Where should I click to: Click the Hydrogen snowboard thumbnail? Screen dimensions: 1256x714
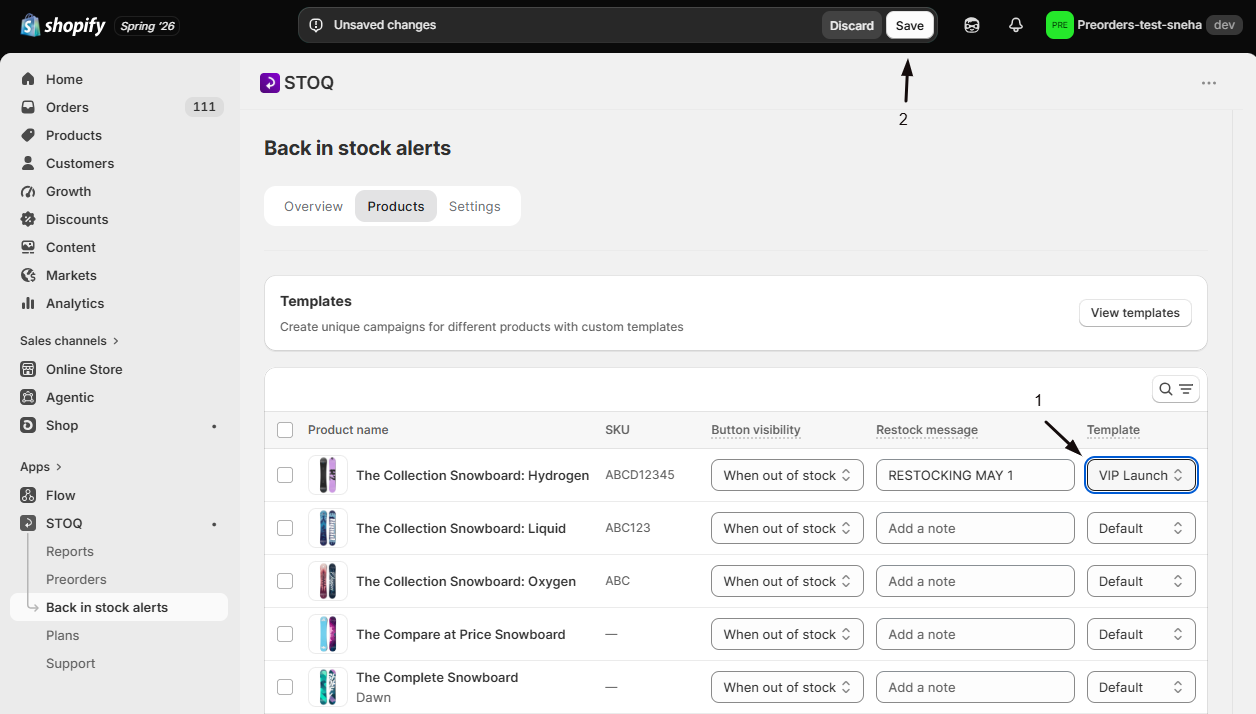pos(328,475)
